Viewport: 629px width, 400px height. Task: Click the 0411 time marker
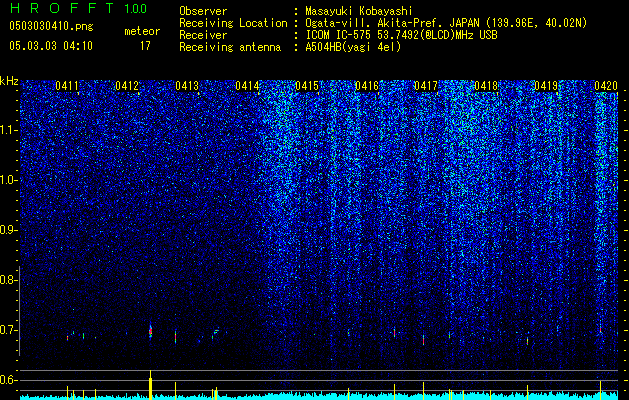pos(67,86)
